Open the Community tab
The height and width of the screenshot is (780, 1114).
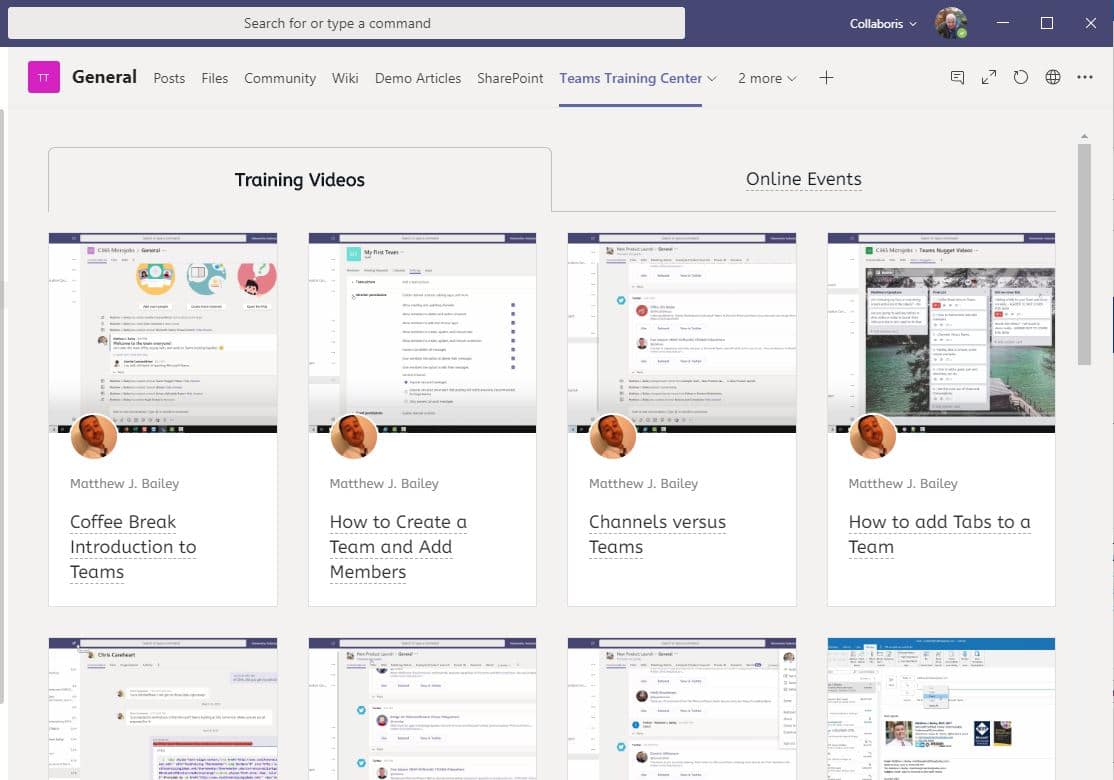pos(280,78)
